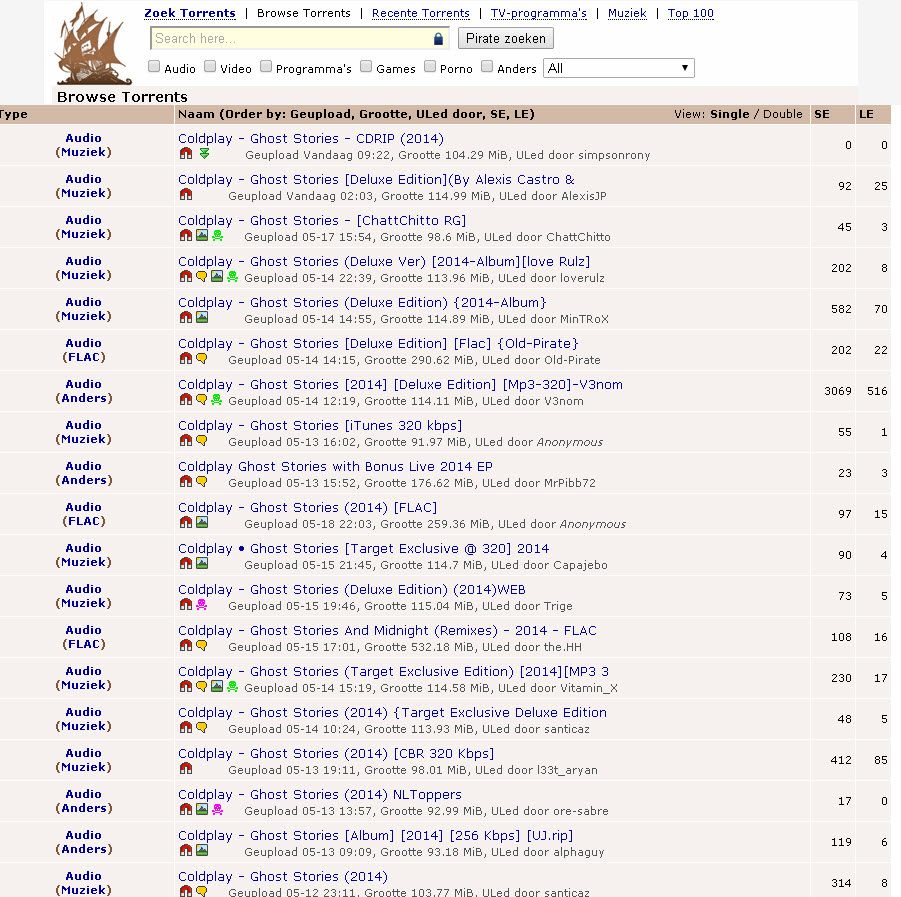Click magnet link for Mp3-320 V3nom torrent
The width and height of the screenshot is (901, 897).
point(185,401)
